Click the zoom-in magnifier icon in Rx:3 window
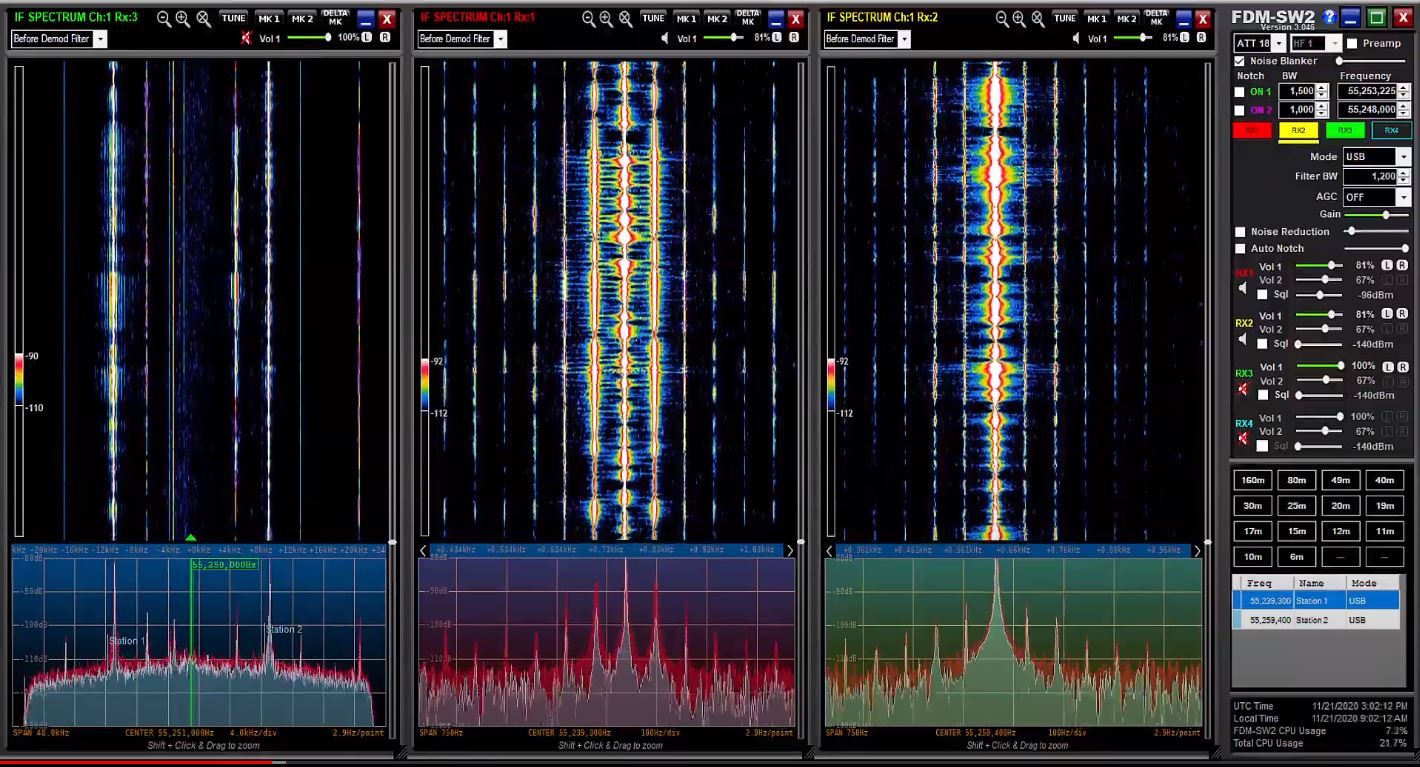Screen dimensions: 1420x767 [x=182, y=18]
